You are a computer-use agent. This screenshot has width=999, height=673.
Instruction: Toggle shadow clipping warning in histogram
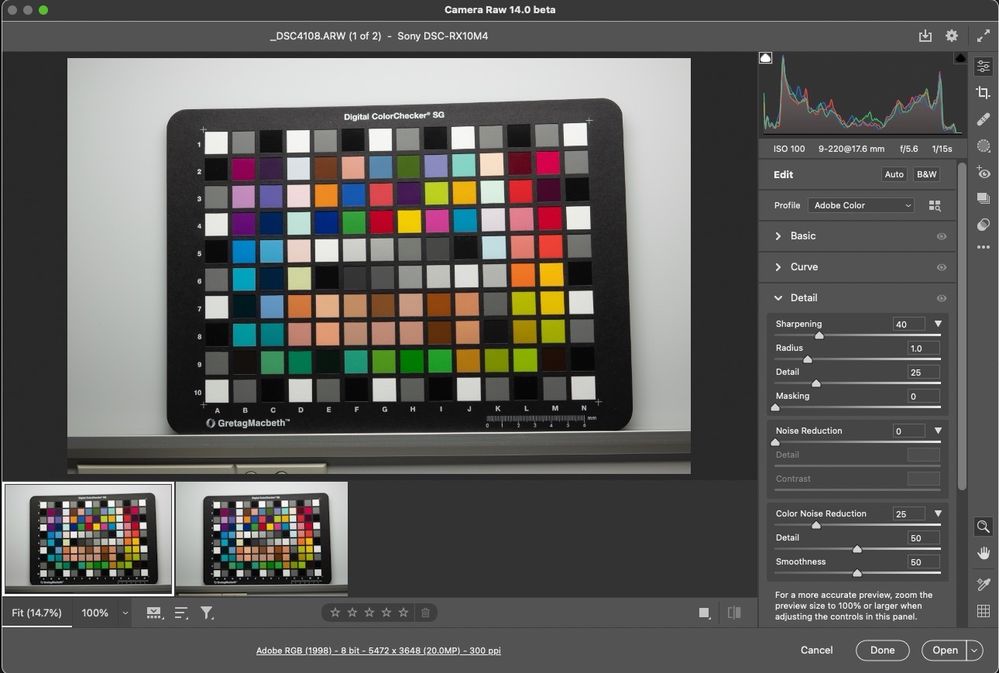(766, 58)
